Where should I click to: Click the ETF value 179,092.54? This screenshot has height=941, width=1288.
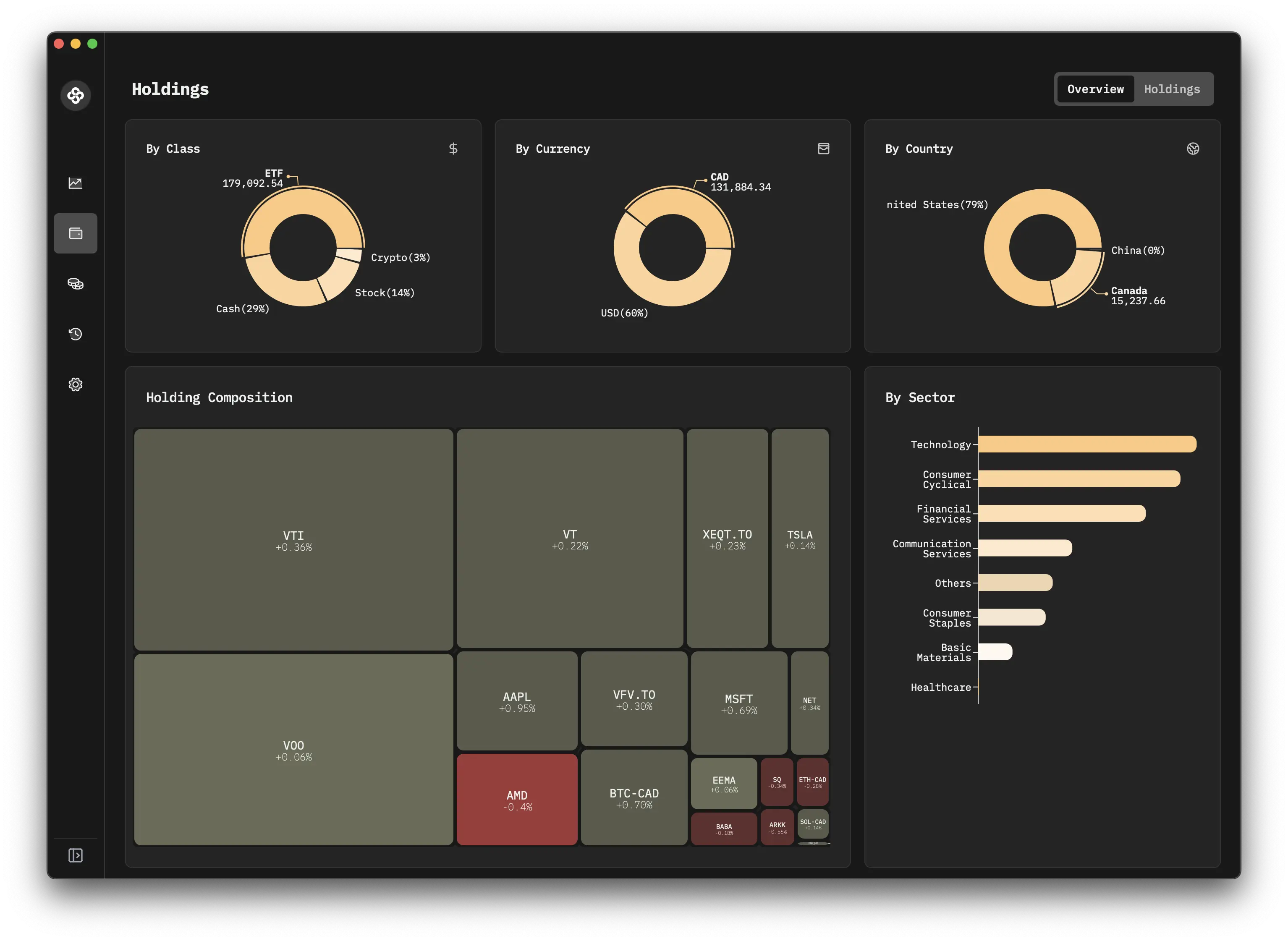coord(252,183)
